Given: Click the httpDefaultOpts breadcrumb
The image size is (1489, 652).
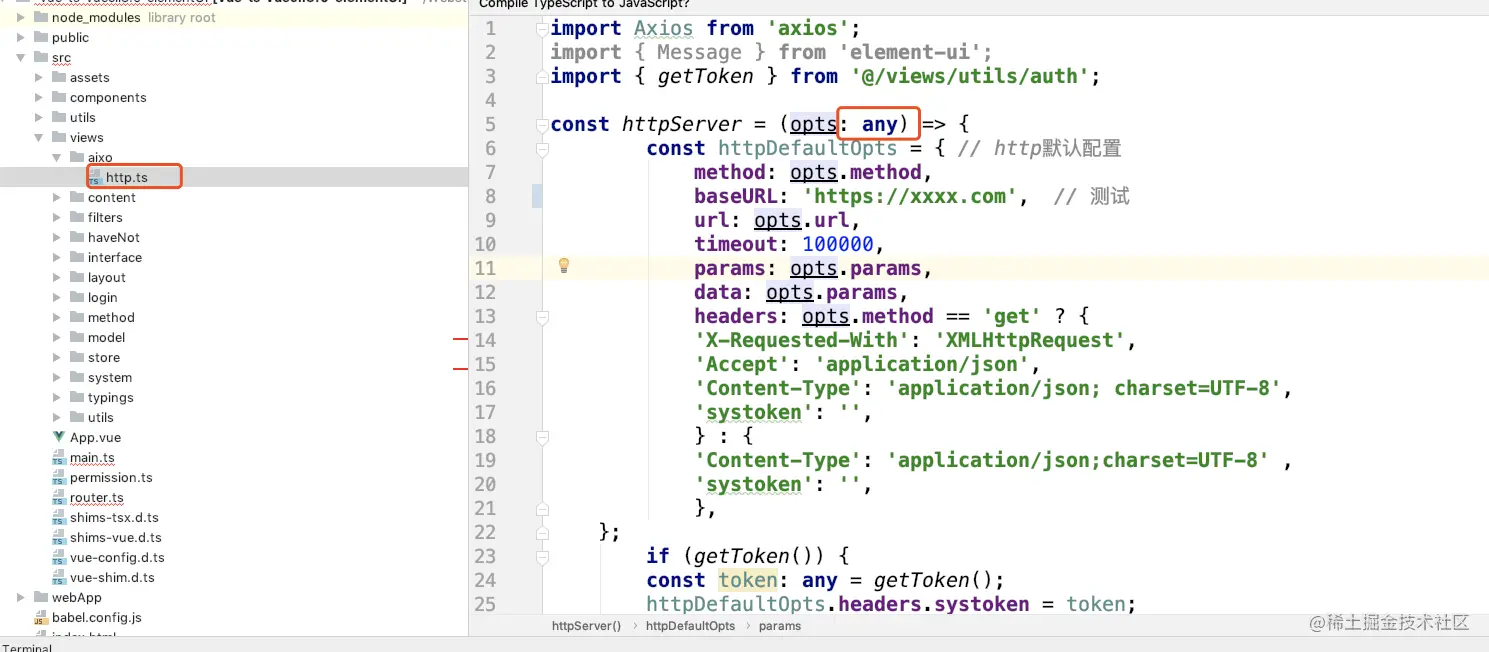Looking at the screenshot, I should coord(690,626).
